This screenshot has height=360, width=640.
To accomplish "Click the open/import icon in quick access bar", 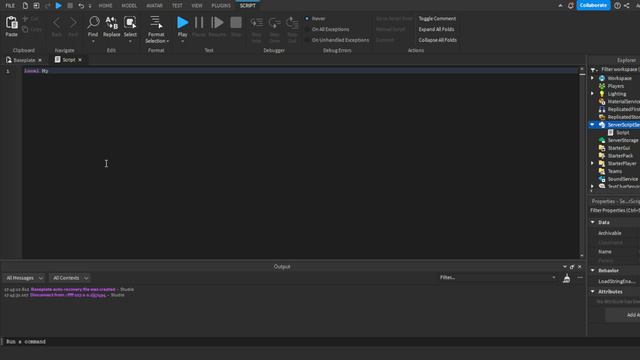I will [36, 5].
